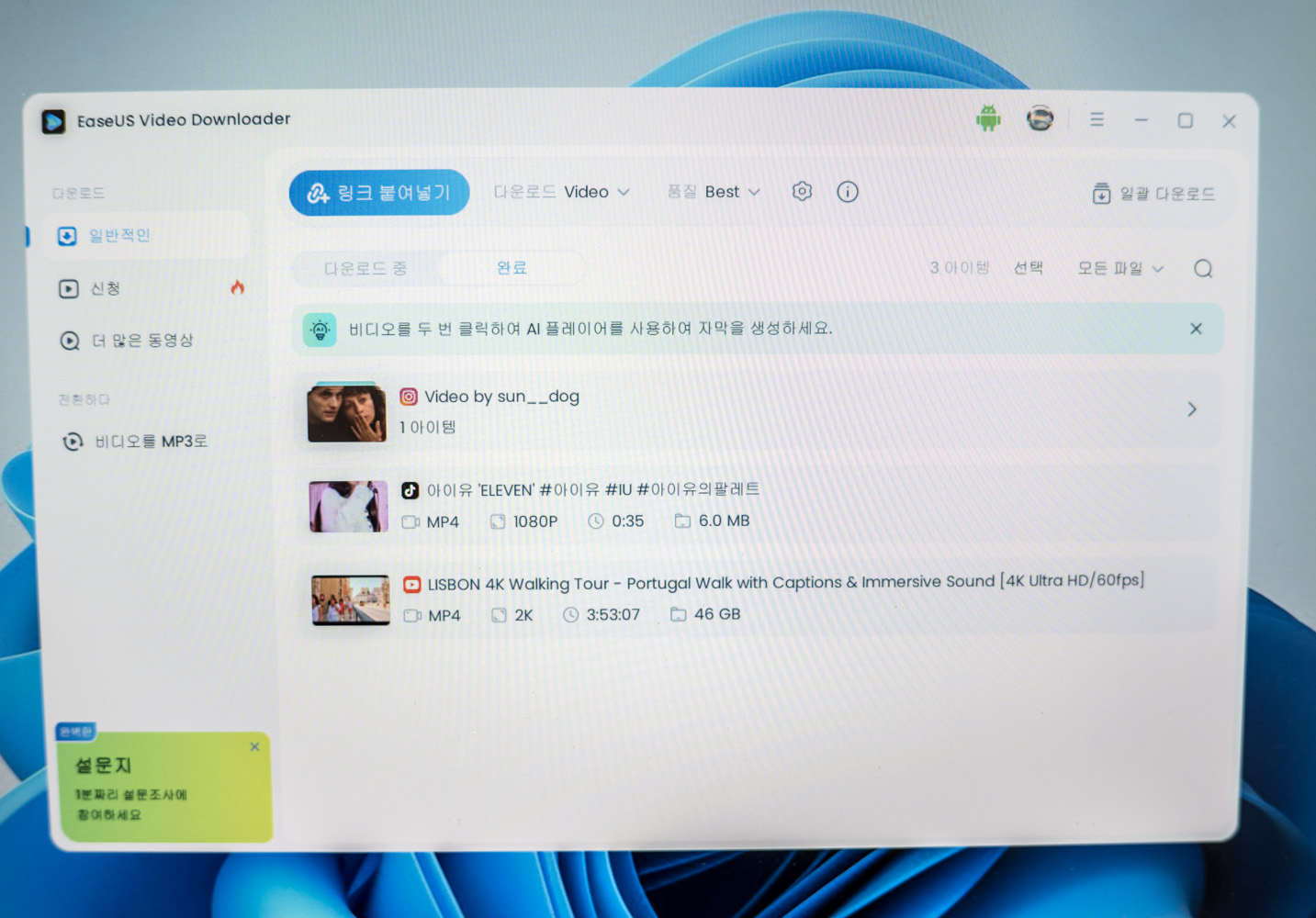Click the Instagram icon beside sun__dog video

[x=409, y=397]
